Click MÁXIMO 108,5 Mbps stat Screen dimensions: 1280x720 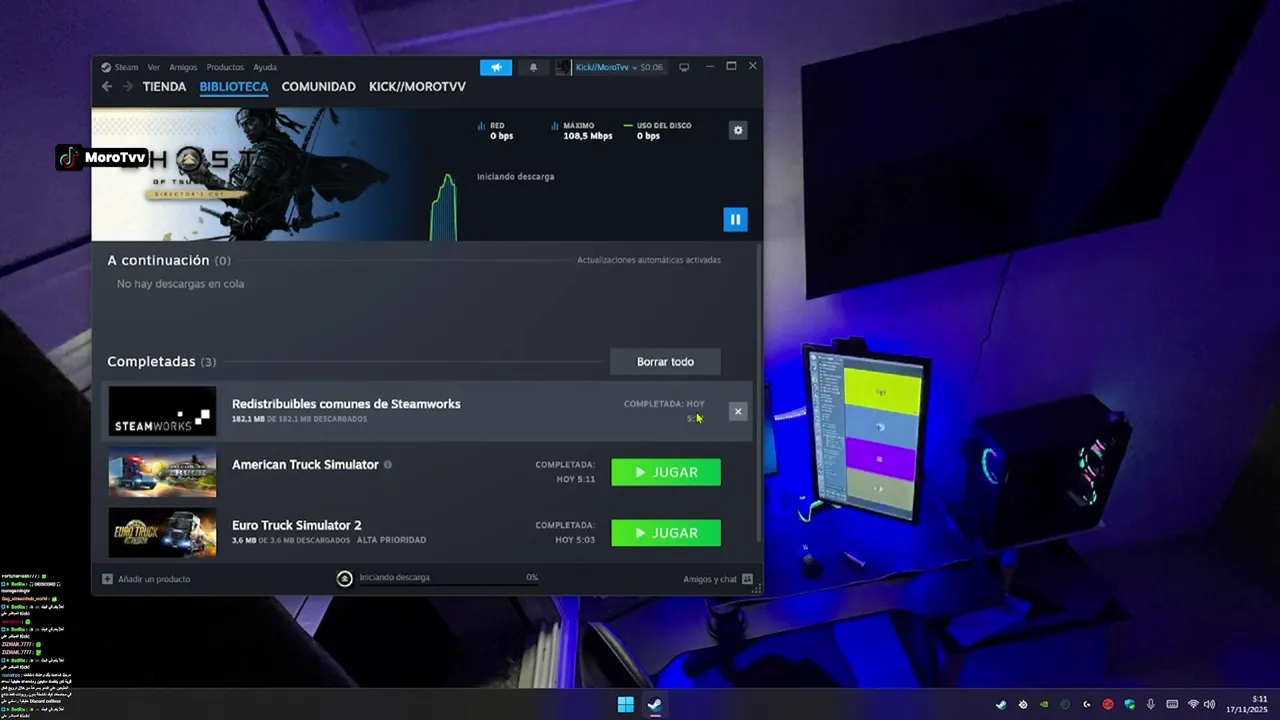pyautogui.click(x=582, y=131)
